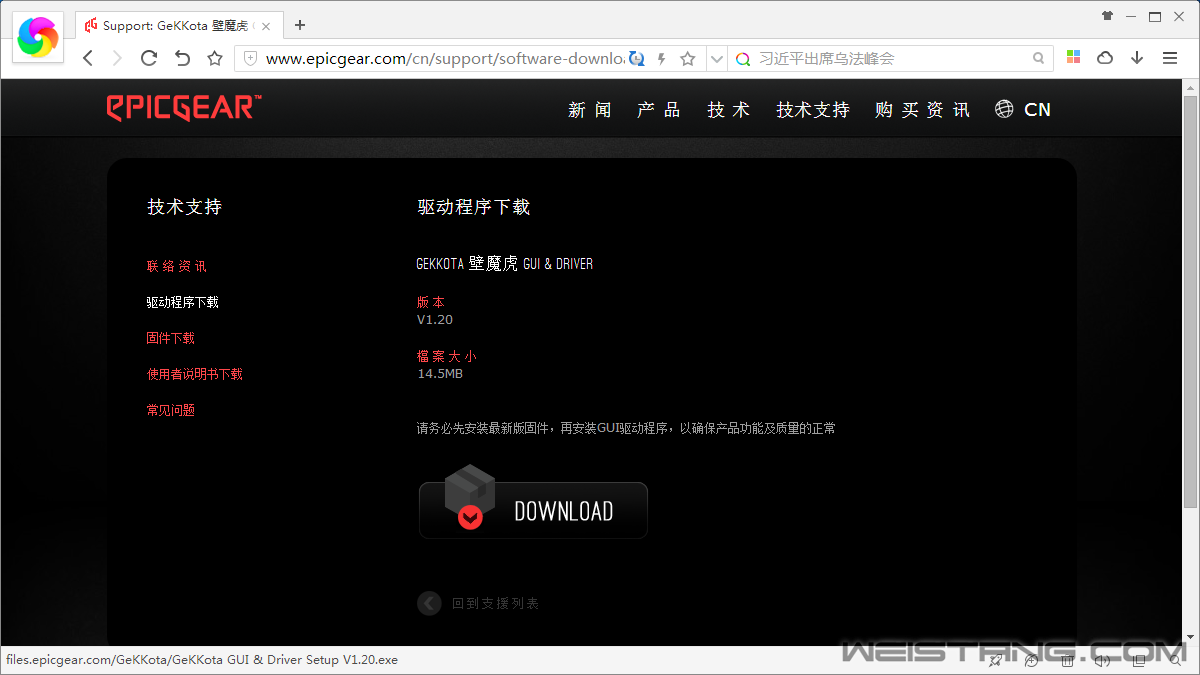Open a new tab with plus button

pos(300,25)
